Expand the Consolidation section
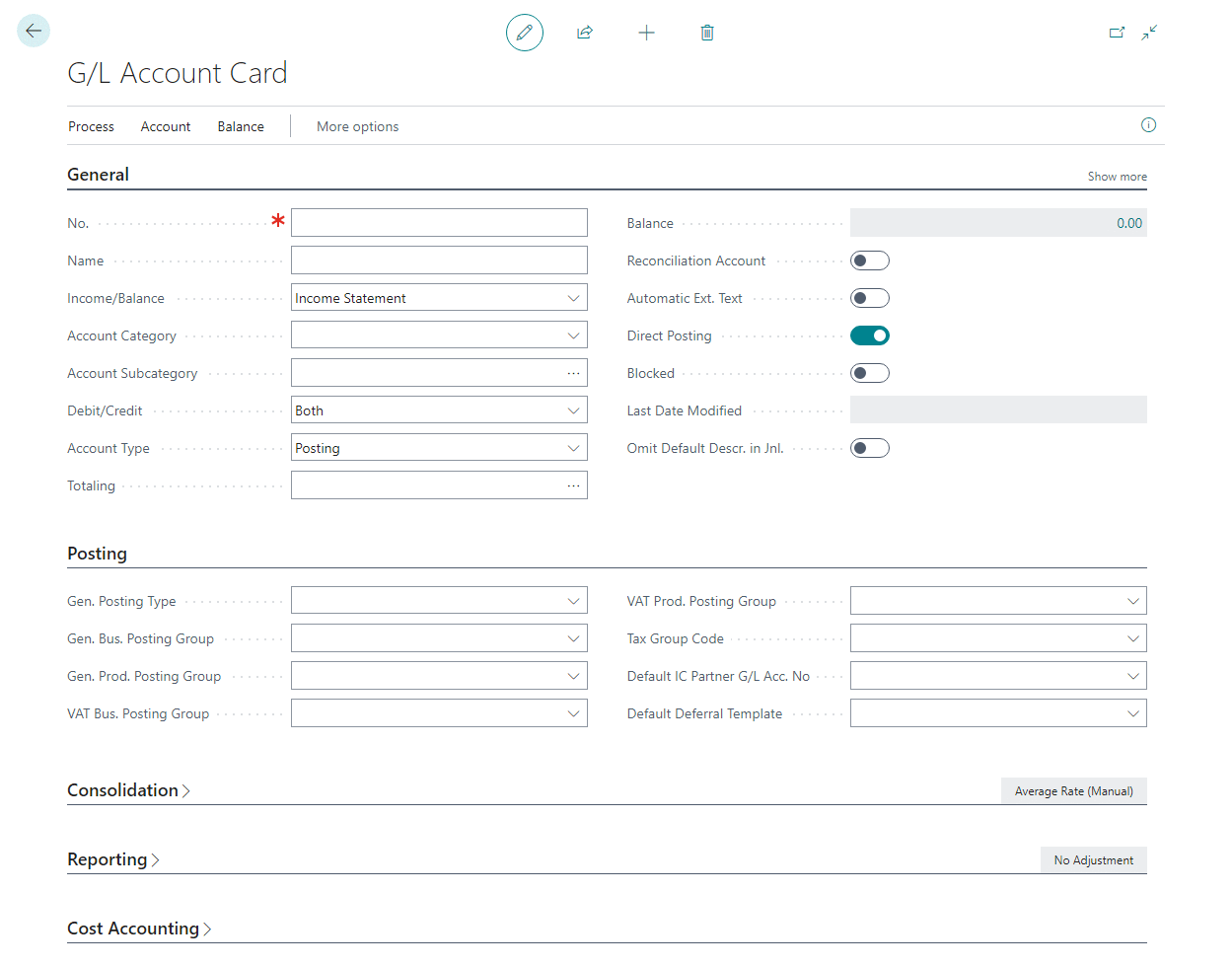This screenshot has width=1232, height=967. [x=128, y=789]
